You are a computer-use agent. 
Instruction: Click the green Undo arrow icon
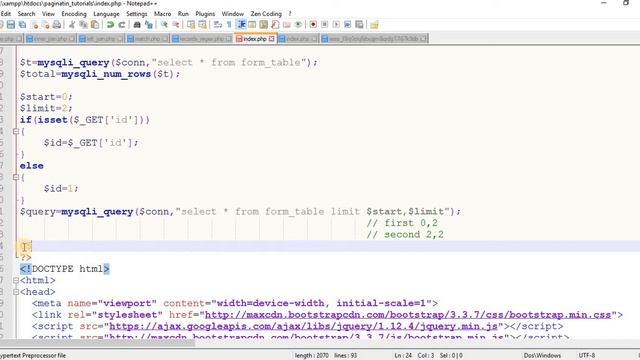[x=110, y=25]
